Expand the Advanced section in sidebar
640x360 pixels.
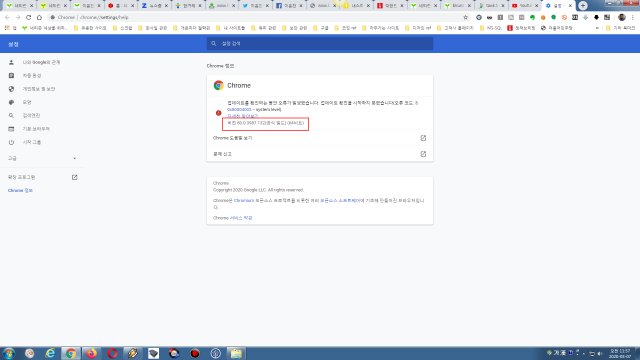tap(42, 158)
